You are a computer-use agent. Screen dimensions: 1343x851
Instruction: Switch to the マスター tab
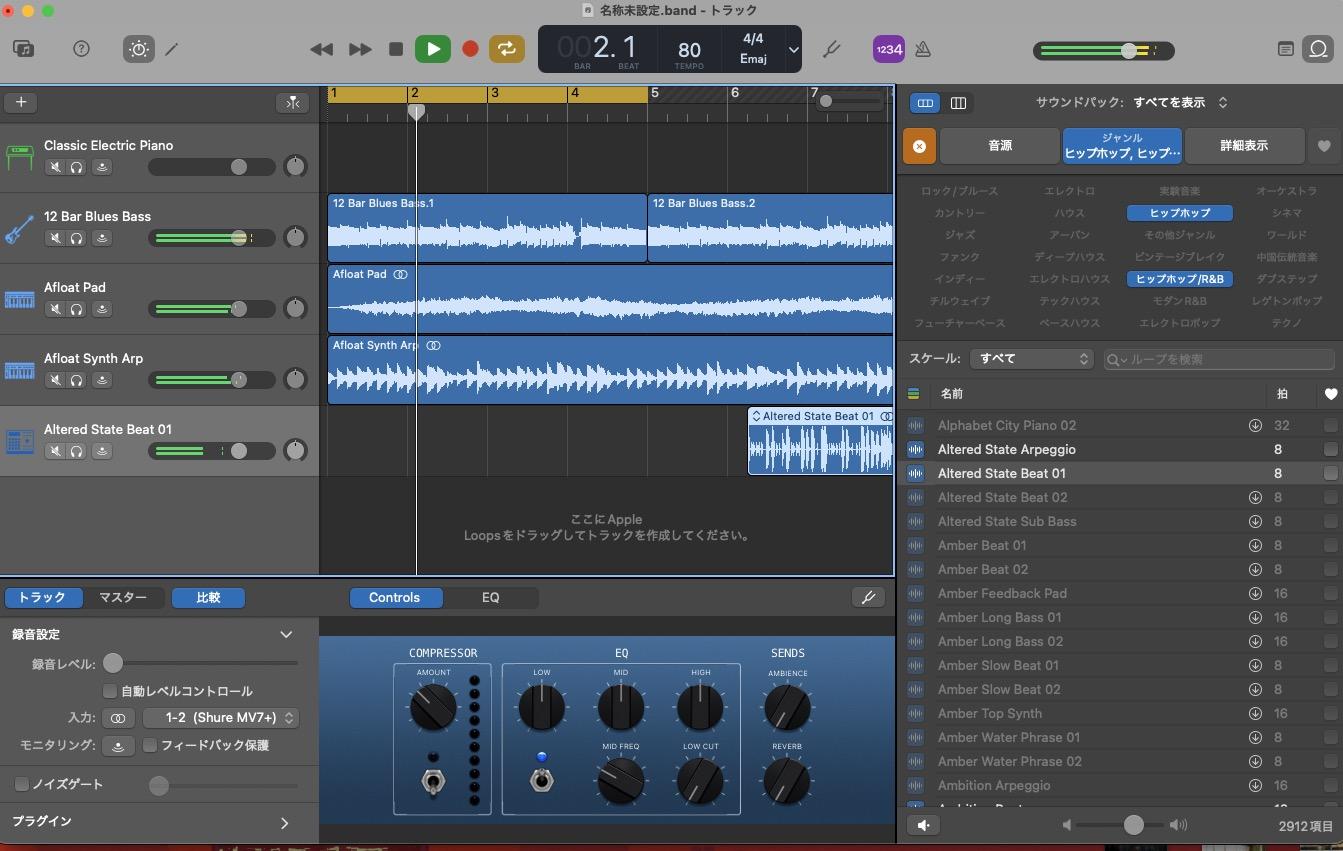(124, 597)
